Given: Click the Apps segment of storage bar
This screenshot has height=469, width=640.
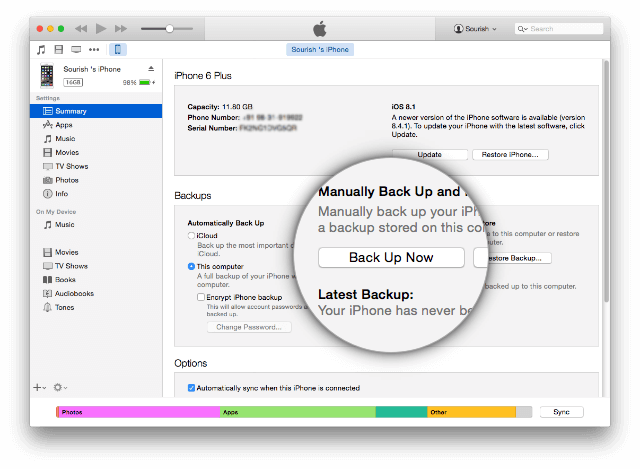Looking at the screenshot, I should tap(298, 412).
